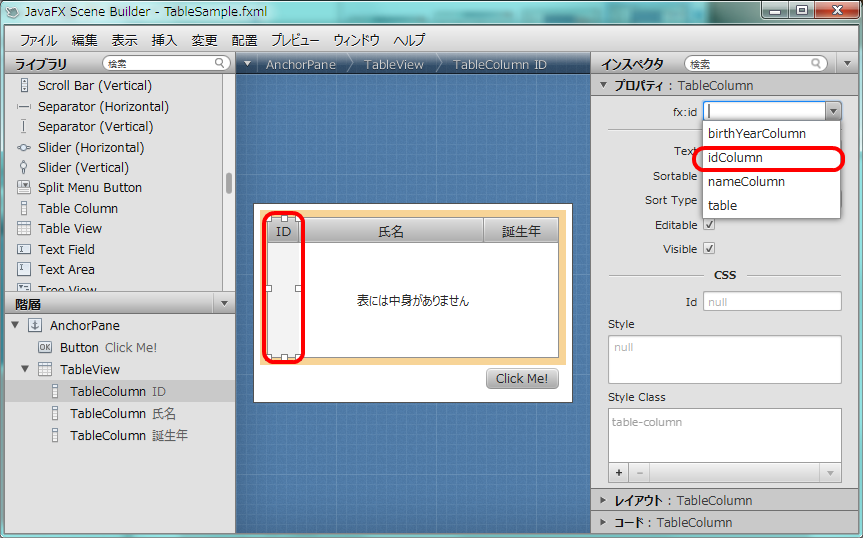This screenshot has width=863, height=538.
Task: Select the 氏名 column header on canvas
Action: [x=391, y=231]
